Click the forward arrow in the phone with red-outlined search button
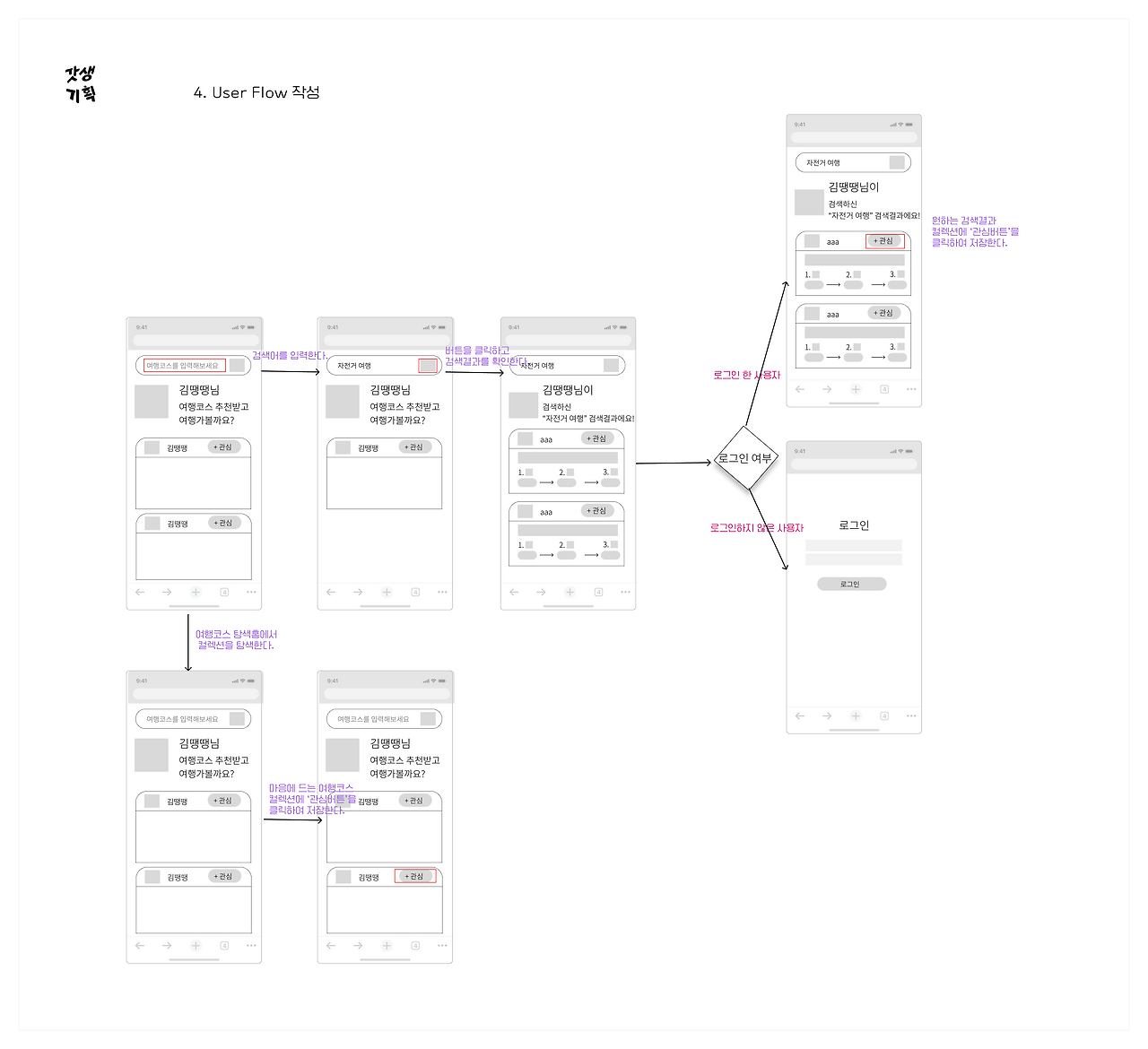This screenshot has height=1049, width=1148. tap(358, 592)
